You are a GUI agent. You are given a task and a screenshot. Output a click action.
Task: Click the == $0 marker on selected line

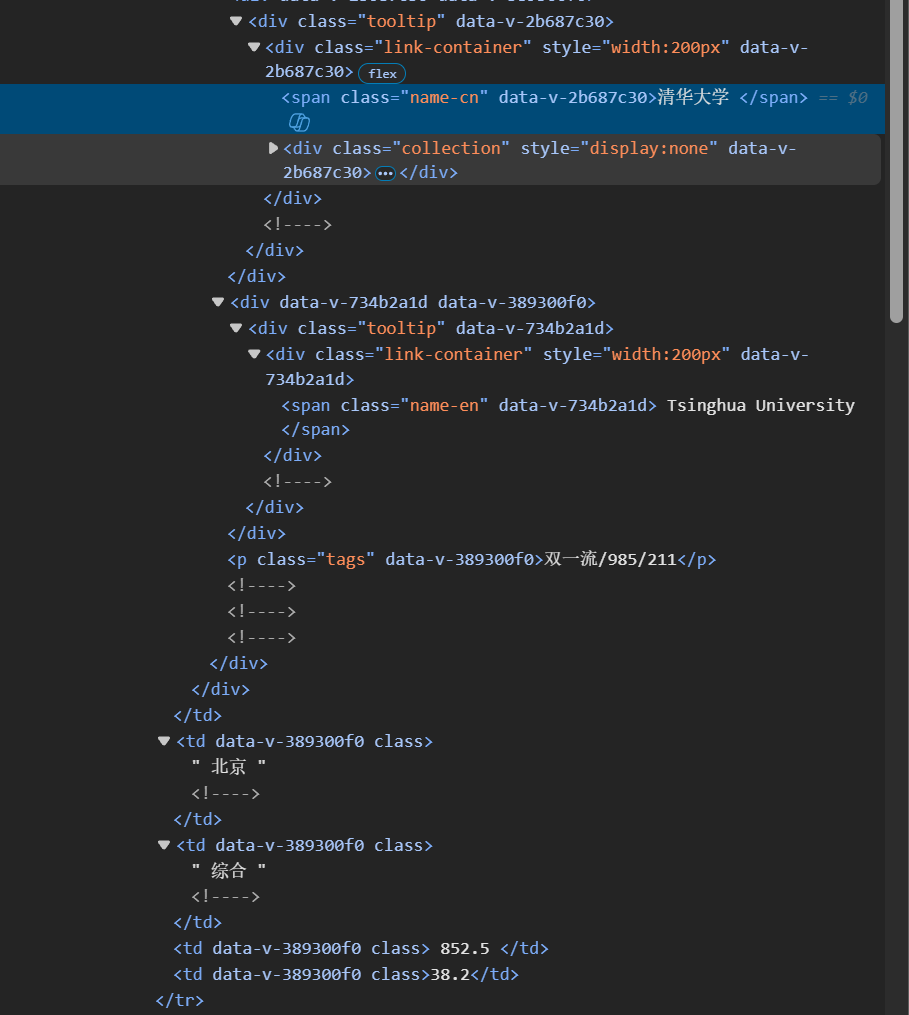(x=843, y=98)
